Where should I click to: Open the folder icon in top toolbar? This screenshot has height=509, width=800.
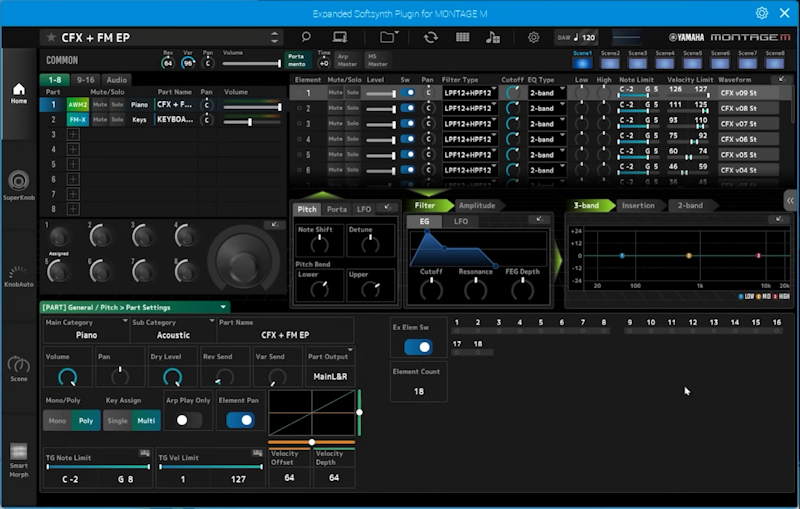[x=389, y=37]
